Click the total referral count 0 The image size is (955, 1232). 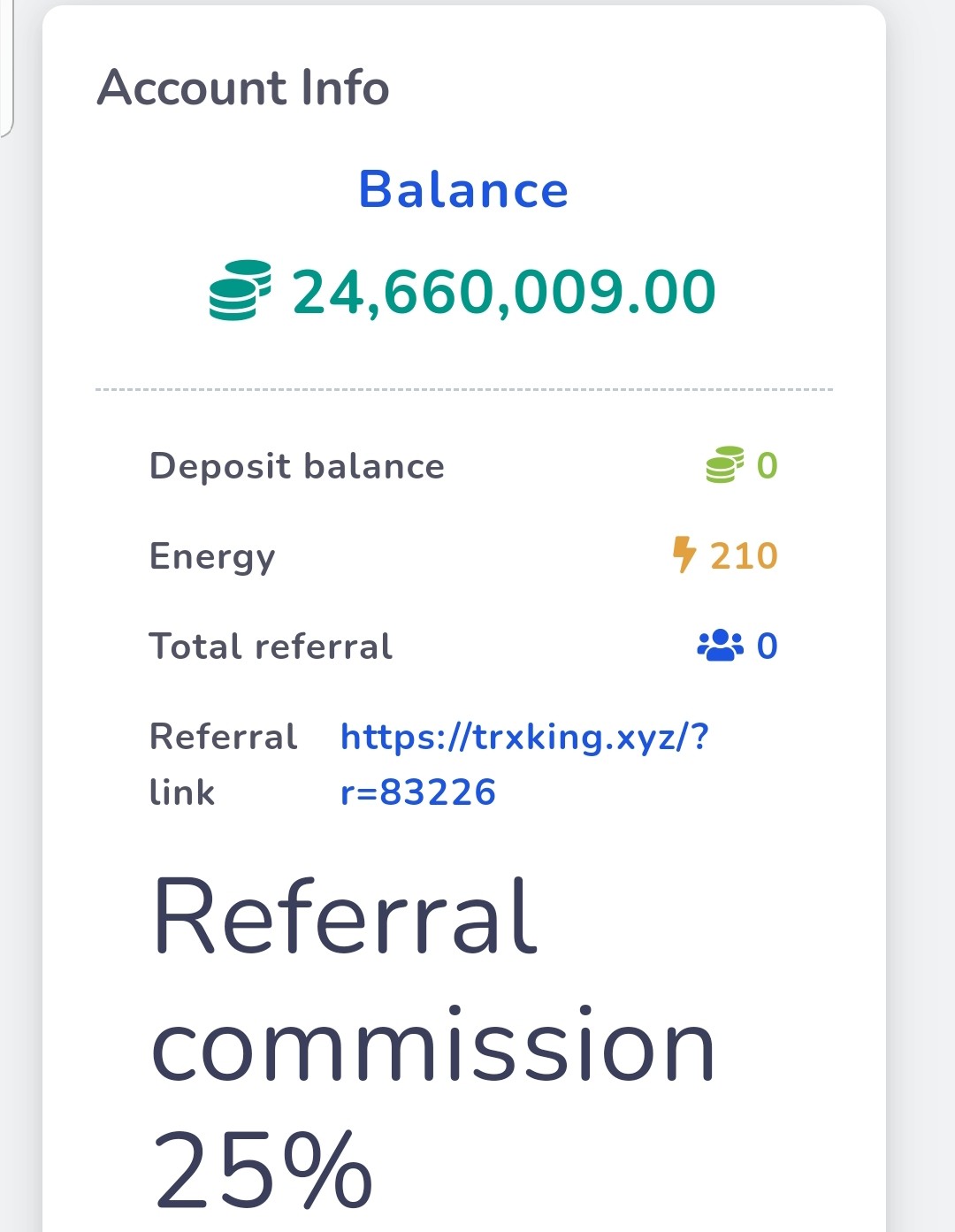click(x=768, y=647)
